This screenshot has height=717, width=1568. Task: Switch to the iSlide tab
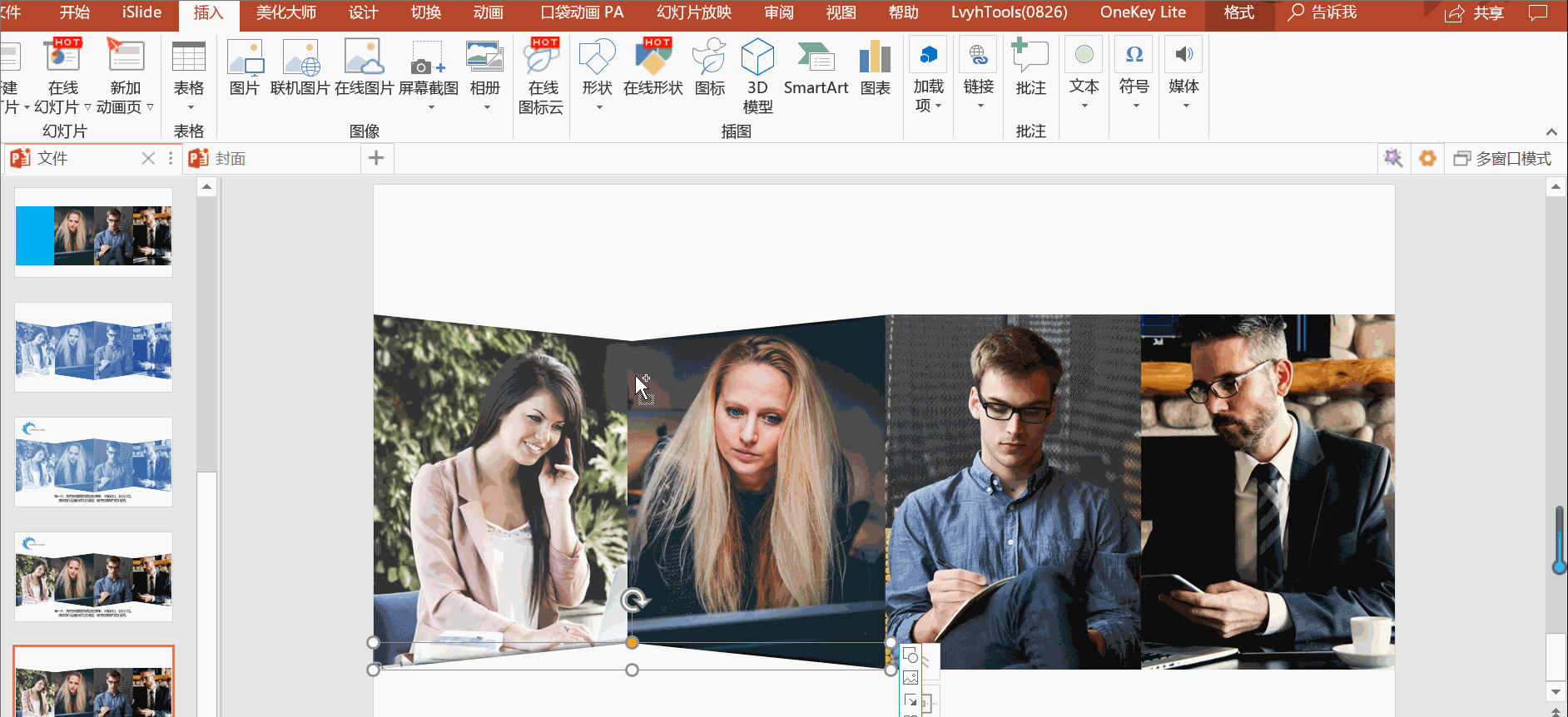tap(141, 12)
